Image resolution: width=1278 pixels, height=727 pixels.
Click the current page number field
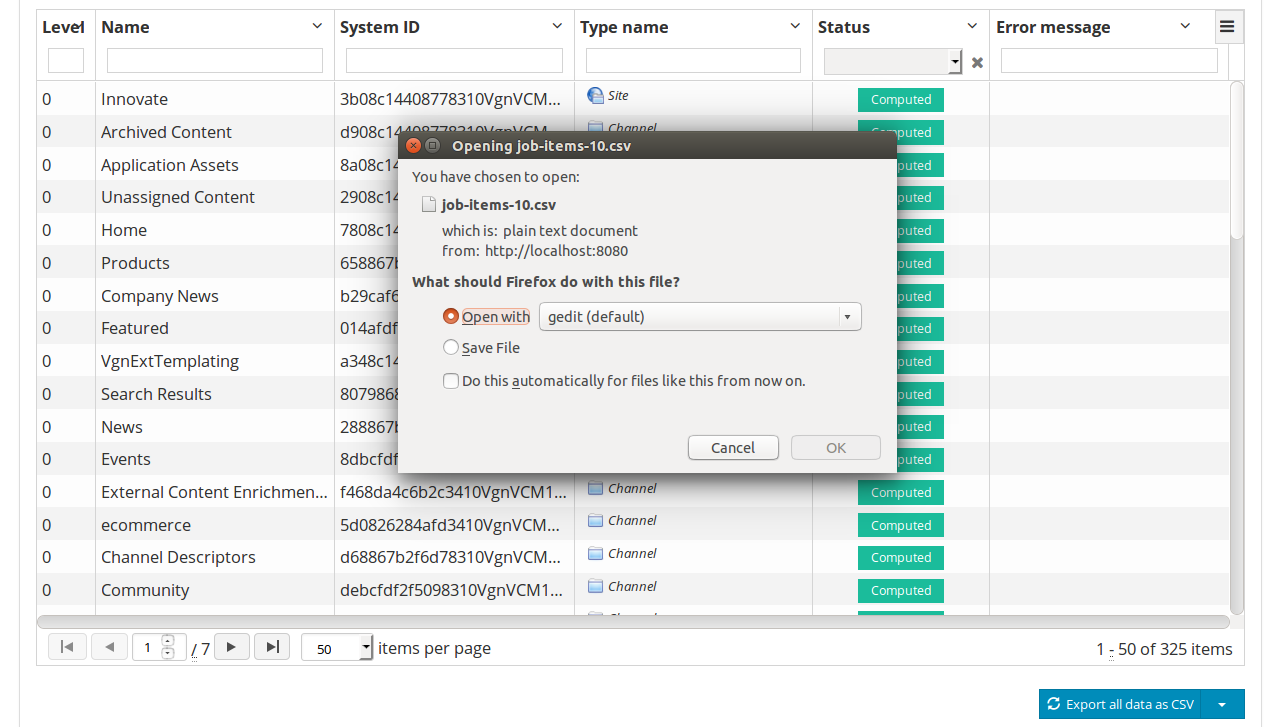pyautogui.click(x=147, y=648)
